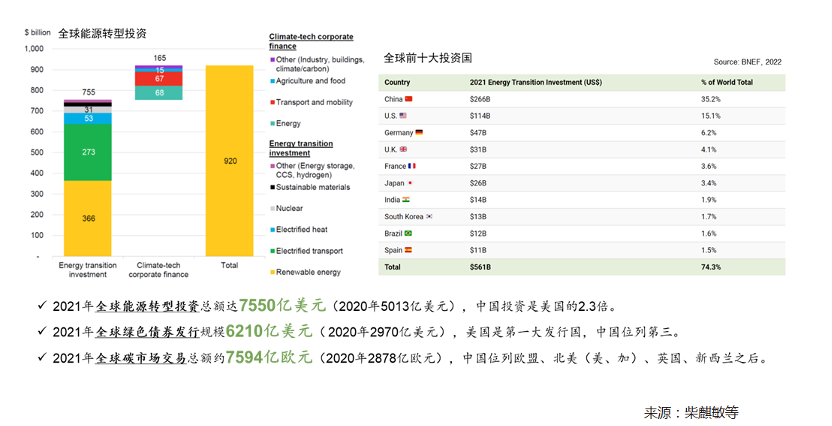
Task: Click the Country column header
Action: [x=397, y=82]
